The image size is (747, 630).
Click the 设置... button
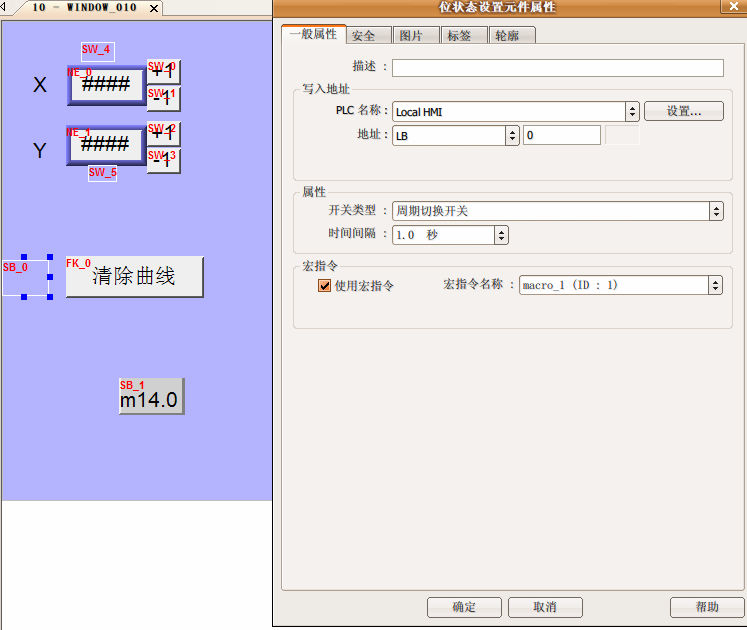[x=683, y=111]
